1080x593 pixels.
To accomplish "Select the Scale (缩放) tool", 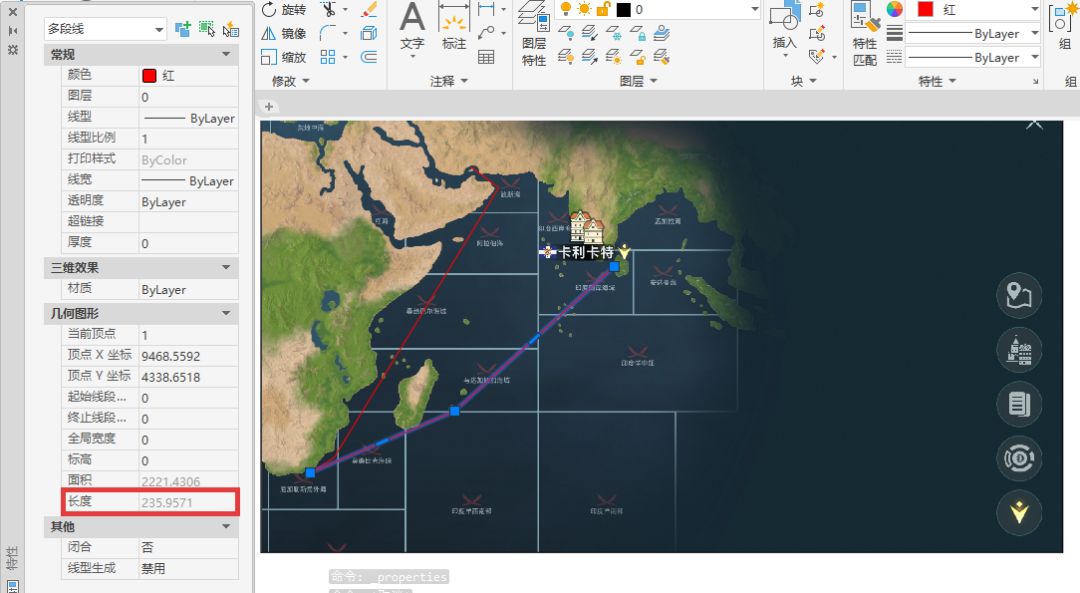I will click(x=283, y=57).
